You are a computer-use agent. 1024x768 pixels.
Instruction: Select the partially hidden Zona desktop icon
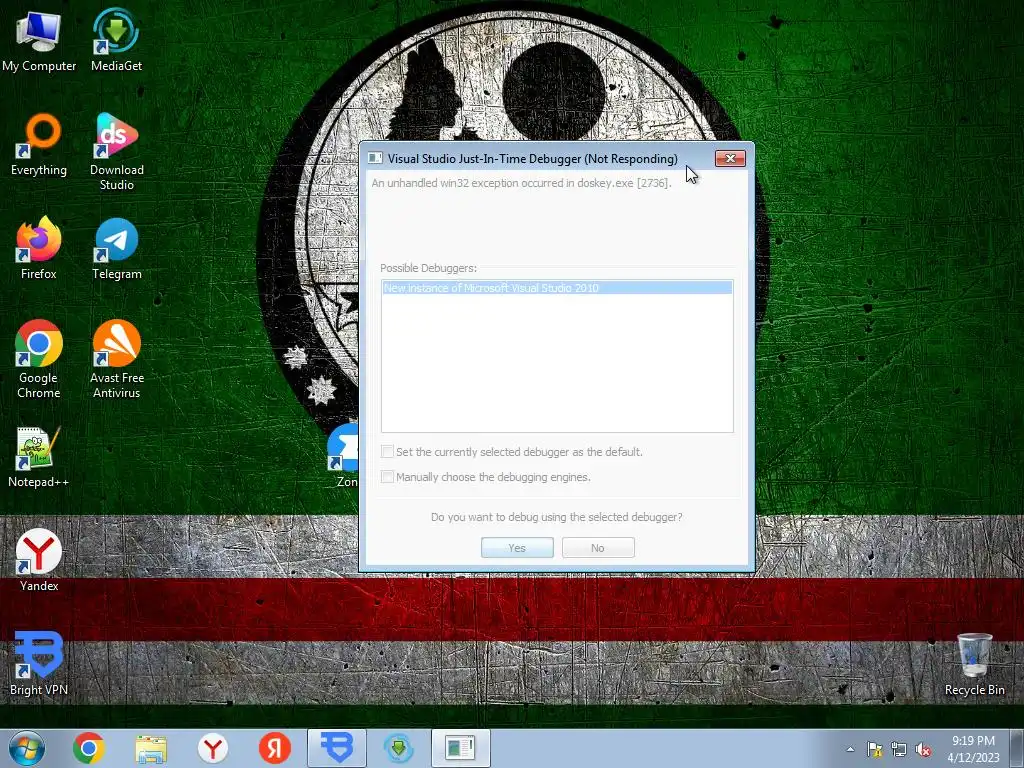(x=344, y=456)
